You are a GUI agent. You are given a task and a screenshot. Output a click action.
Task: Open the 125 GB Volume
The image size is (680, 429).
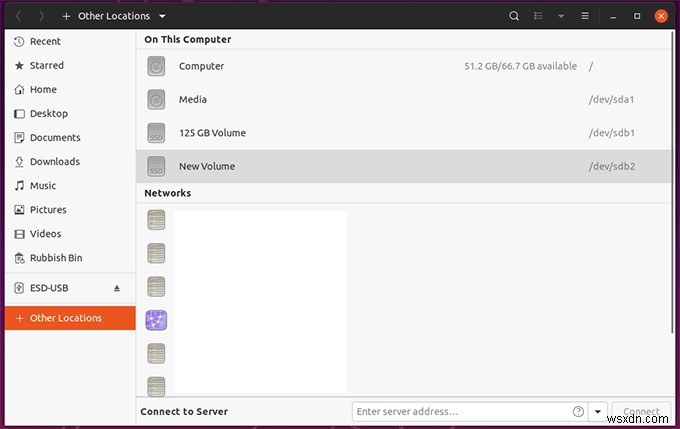[403, 133]
